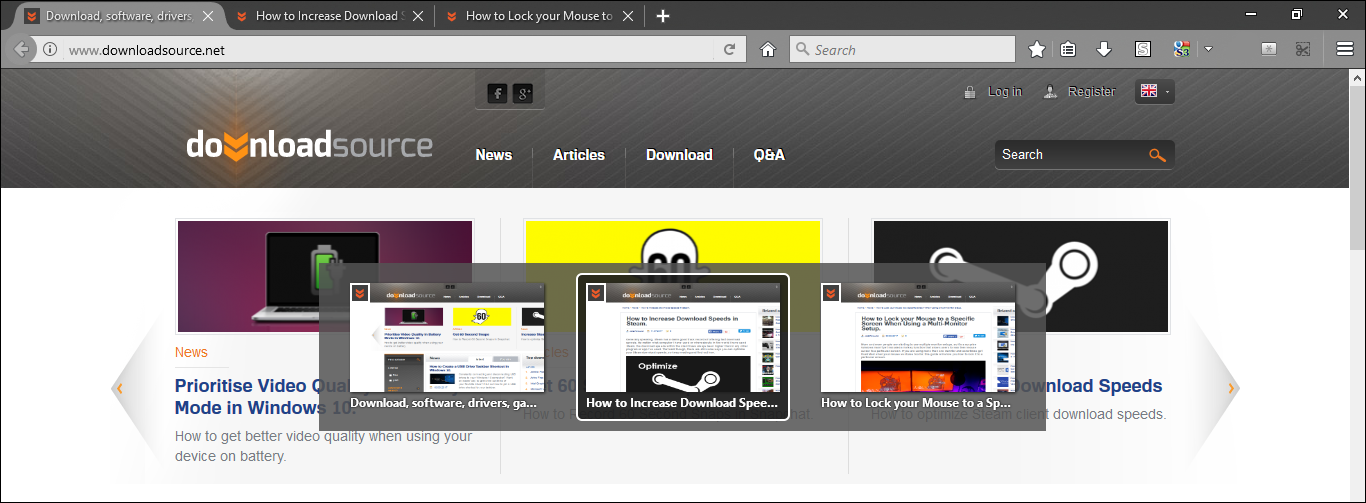The height and width of the screenshot is (503, 1366).
Task: Select 'How to Lock your Mouse' preview thumbnail
Action: tap(918, 347)
